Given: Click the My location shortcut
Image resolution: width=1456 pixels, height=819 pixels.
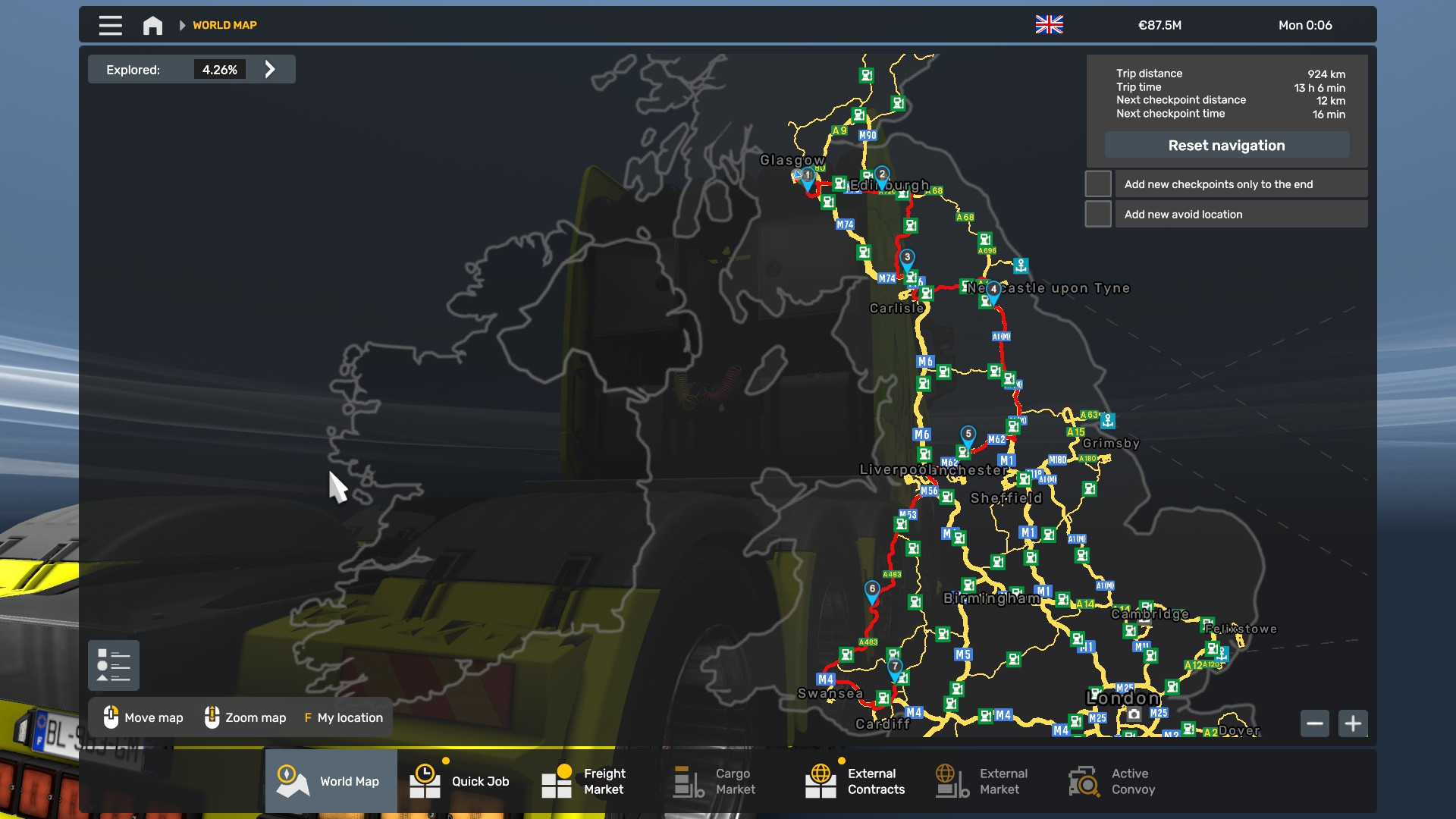Looking at the screenshot, I should 344,717.
